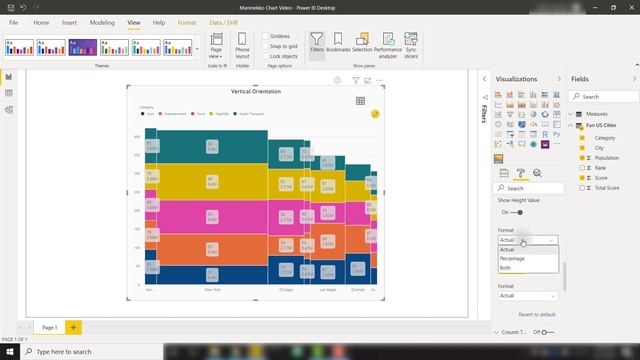
Task: Collapse the Fields pane
Action: click(x=634, y=79)
